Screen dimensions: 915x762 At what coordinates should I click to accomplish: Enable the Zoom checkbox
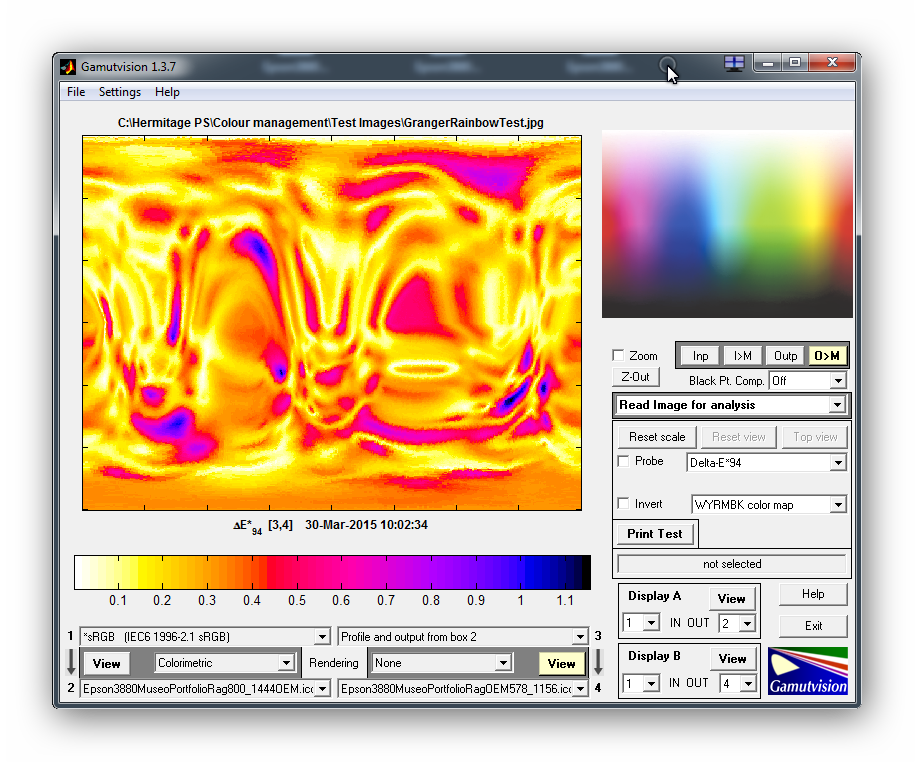coord(619,356)
